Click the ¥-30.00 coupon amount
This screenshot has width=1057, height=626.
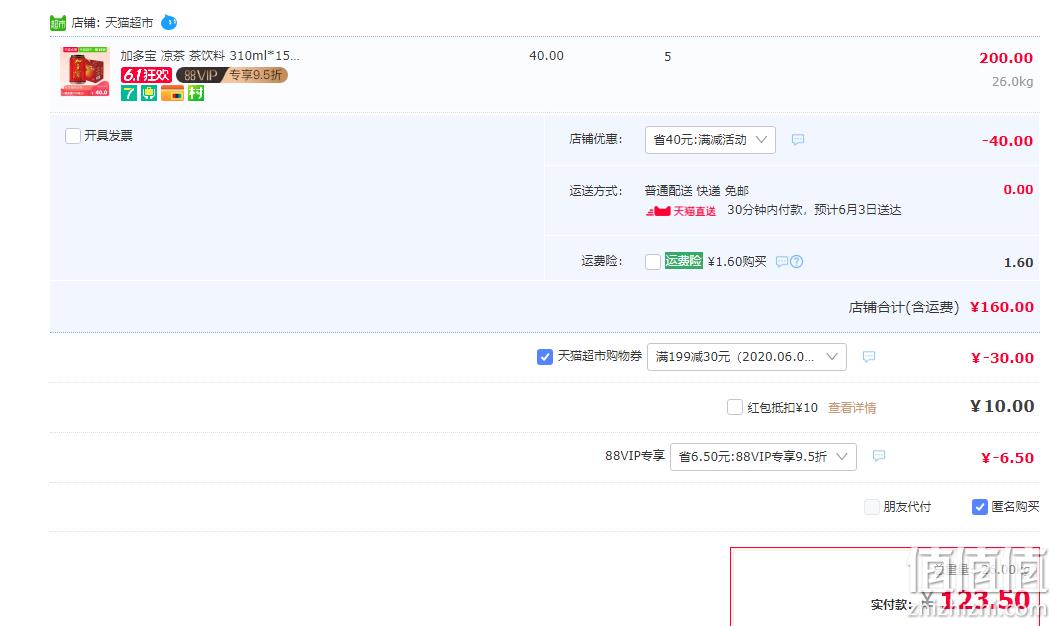(1002, 358)
